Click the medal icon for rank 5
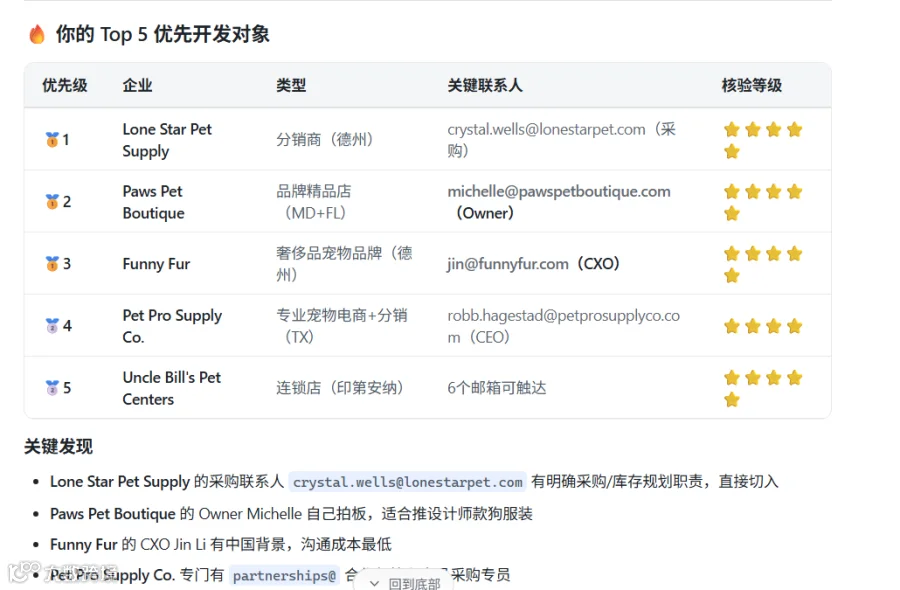This screenshot has height=590, width=900. click(x=52, y=387)
